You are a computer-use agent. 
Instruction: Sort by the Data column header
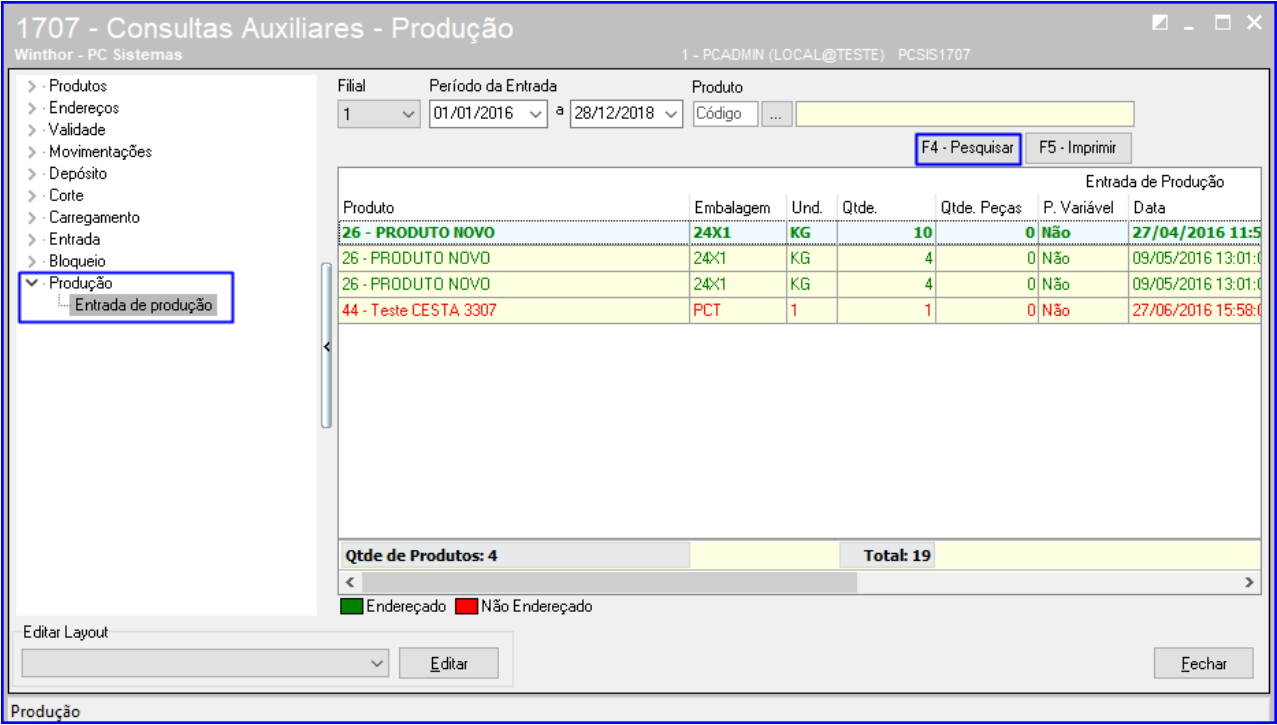coord(1195,207)
